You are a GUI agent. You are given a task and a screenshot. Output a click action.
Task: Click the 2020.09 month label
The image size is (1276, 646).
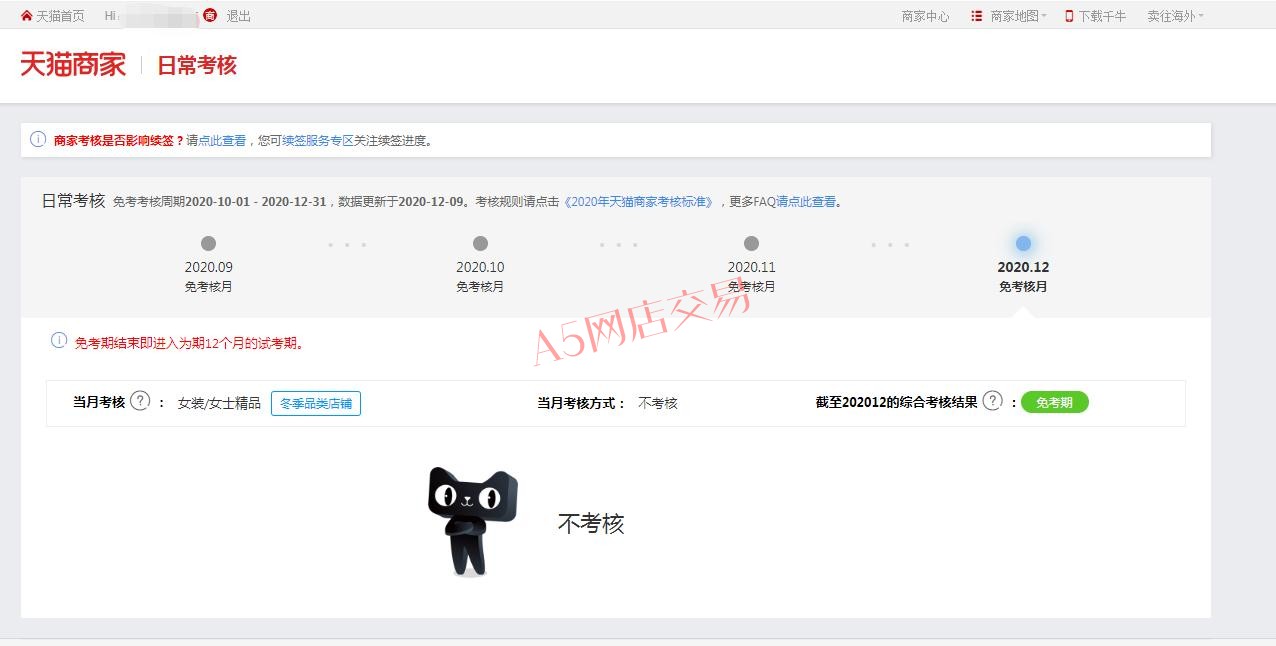[208, 267]
